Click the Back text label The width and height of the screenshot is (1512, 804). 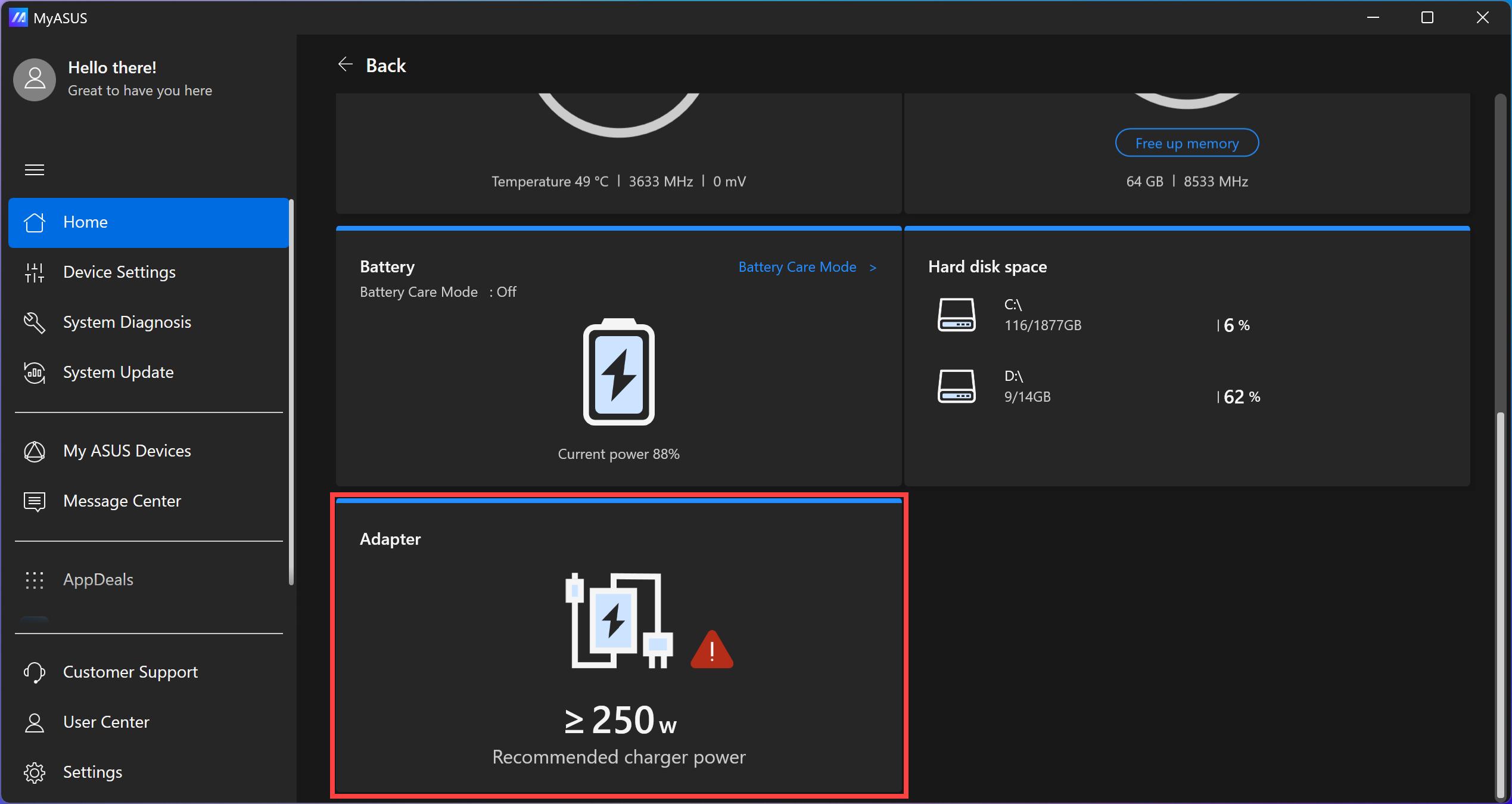coord(385,65)
